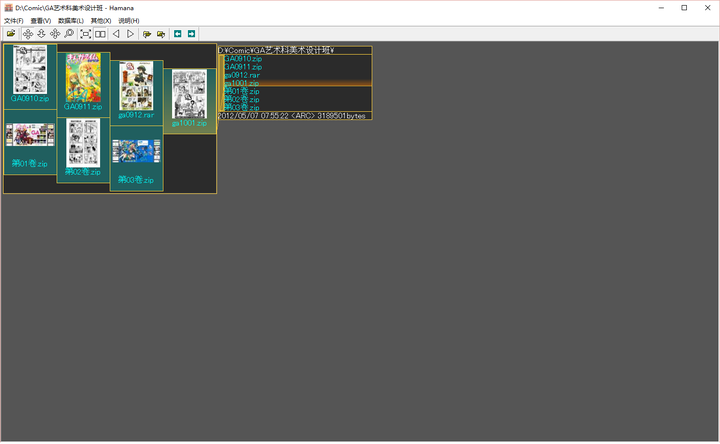The image size is (720, 444).
Task: Open the 查看(V) menu
Action: [41, 21]
